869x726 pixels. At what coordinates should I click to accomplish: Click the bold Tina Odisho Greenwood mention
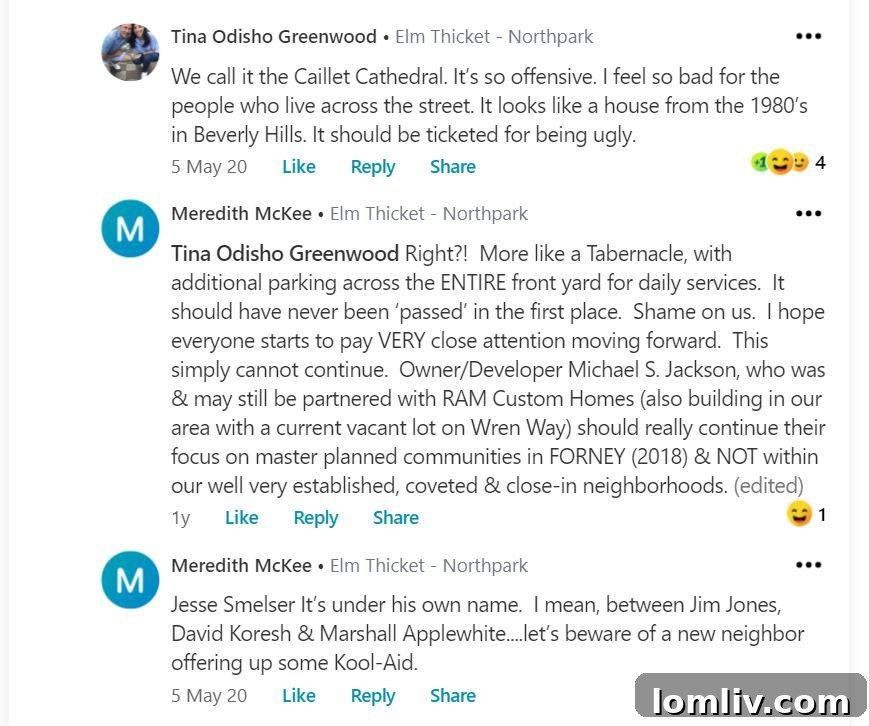[x=284, y=254]
